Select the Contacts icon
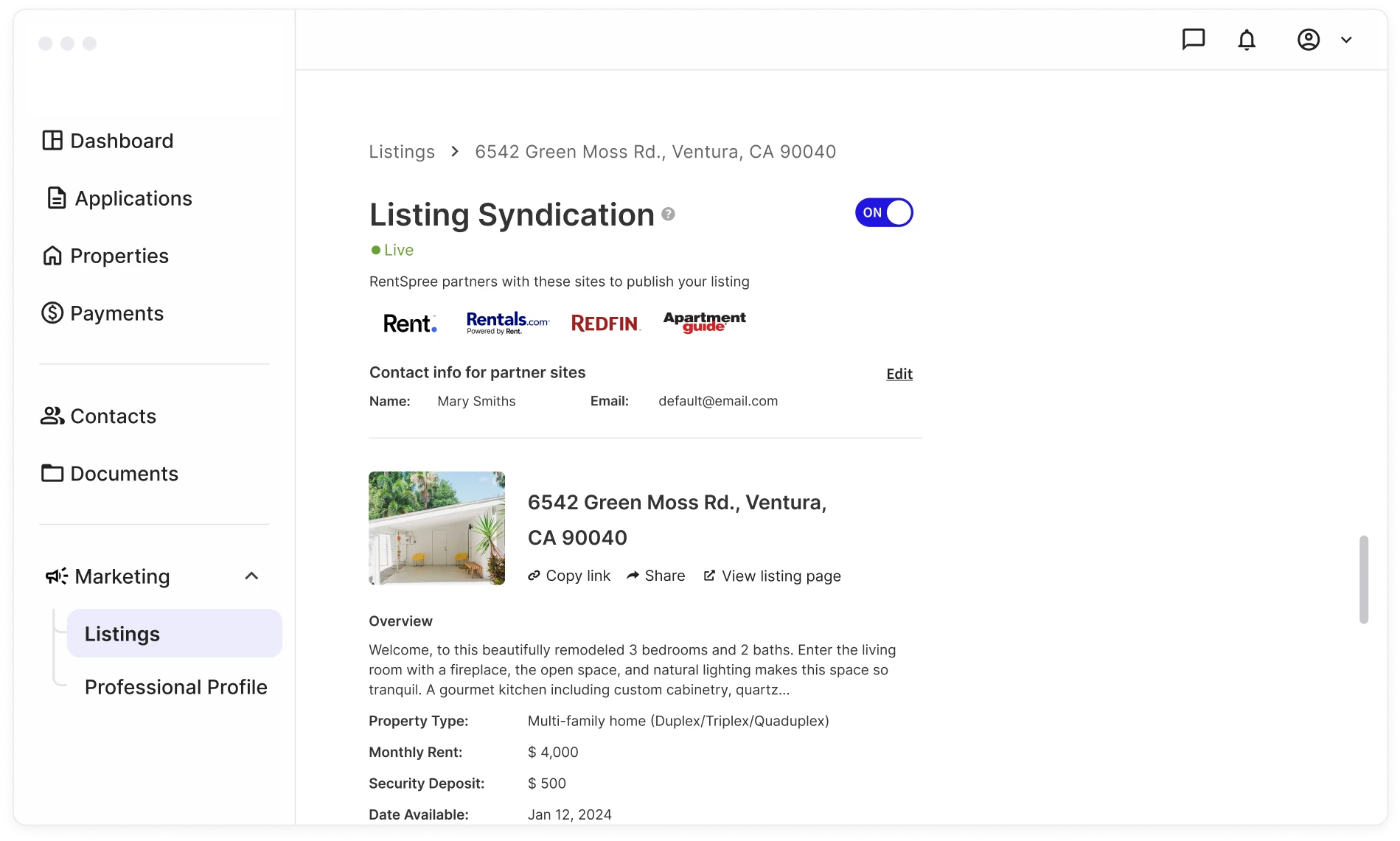 click(x=52, y=416)
